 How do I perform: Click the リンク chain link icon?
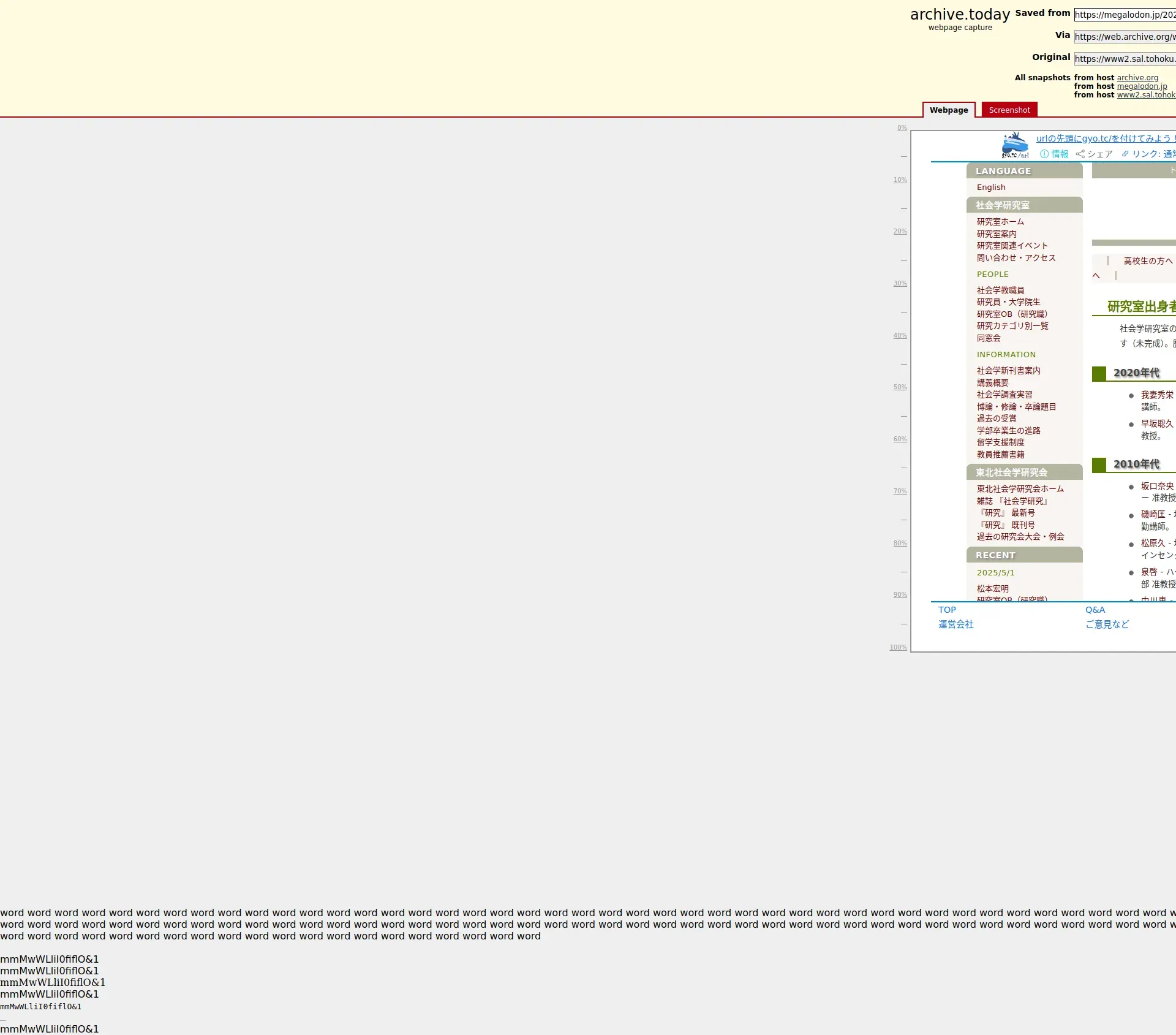(1125, 154)
